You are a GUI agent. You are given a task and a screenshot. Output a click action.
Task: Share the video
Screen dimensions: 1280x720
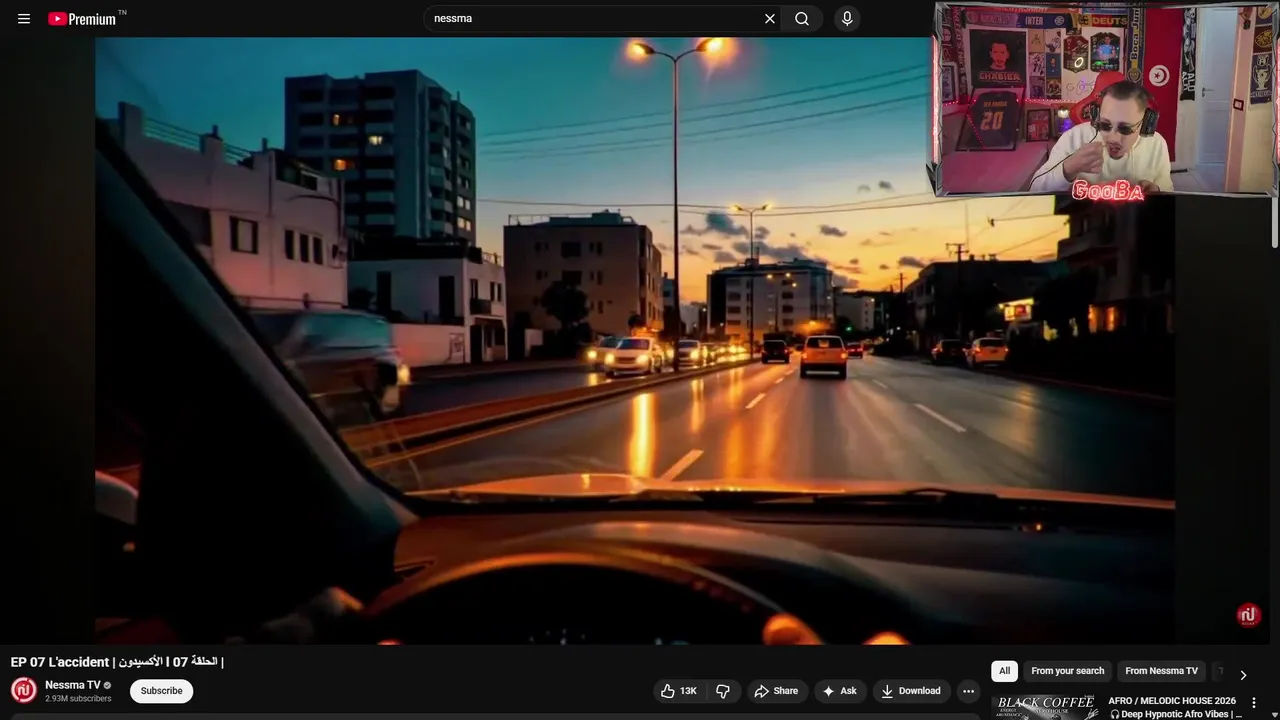click(777, 691)
